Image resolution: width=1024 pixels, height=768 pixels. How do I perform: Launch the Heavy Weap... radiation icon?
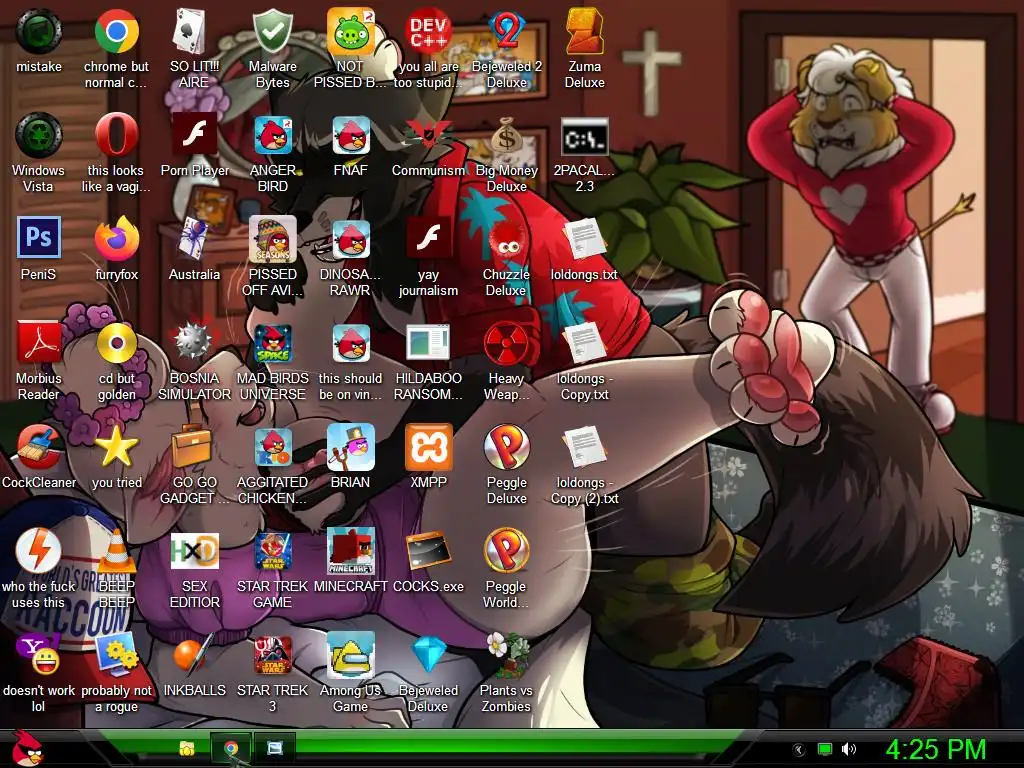(x=506, y=343)
